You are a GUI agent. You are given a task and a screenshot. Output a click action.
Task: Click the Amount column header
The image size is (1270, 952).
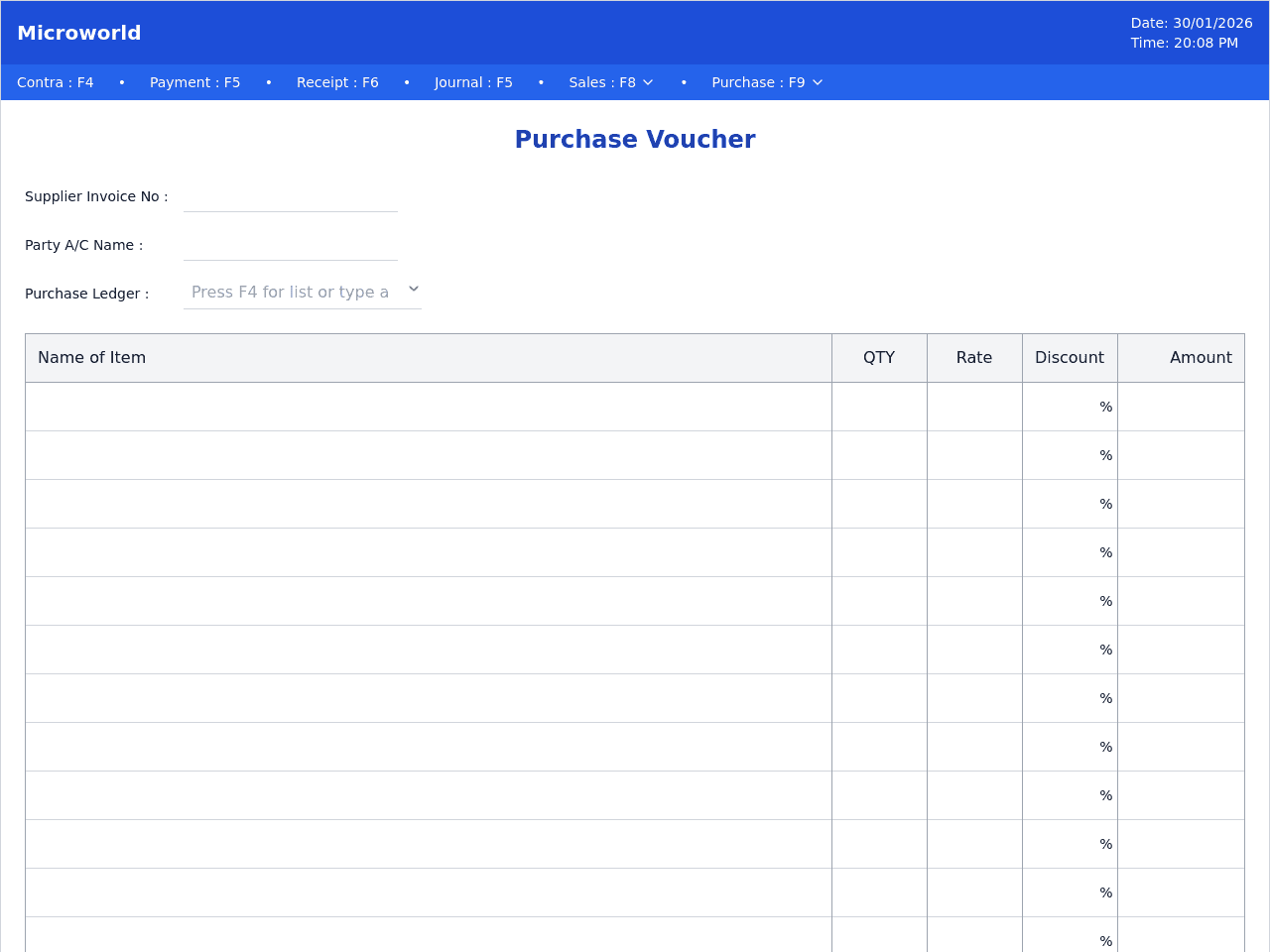click(1181, 358)
